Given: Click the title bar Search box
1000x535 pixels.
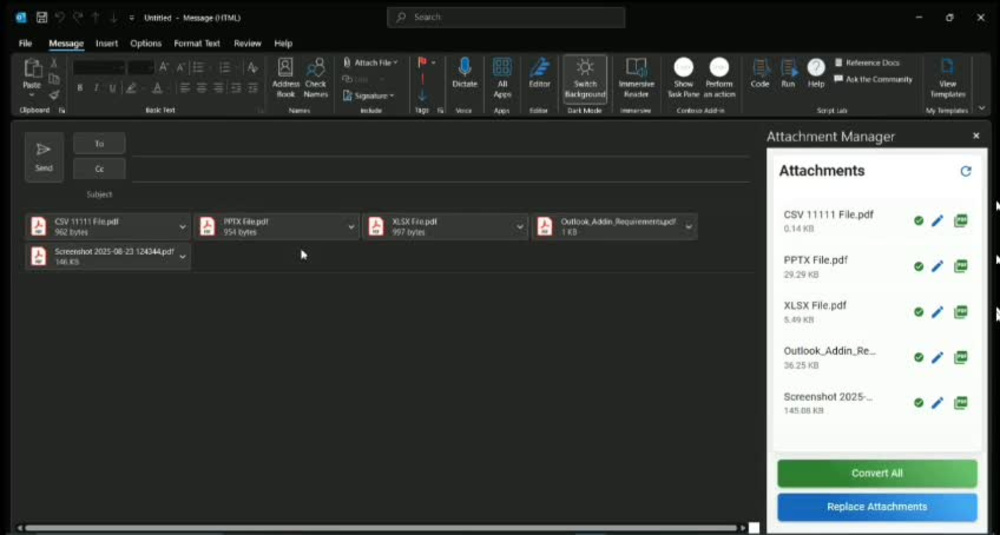Looking at the screenshot, I should (506, 17).
